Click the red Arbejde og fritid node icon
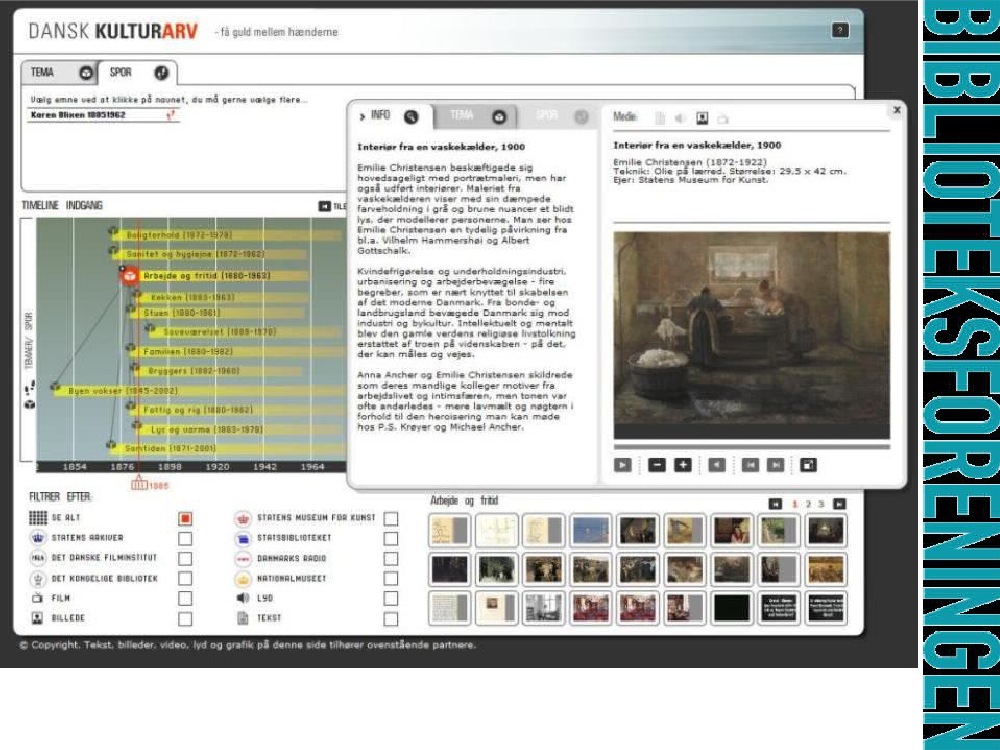 pos(130,276)
